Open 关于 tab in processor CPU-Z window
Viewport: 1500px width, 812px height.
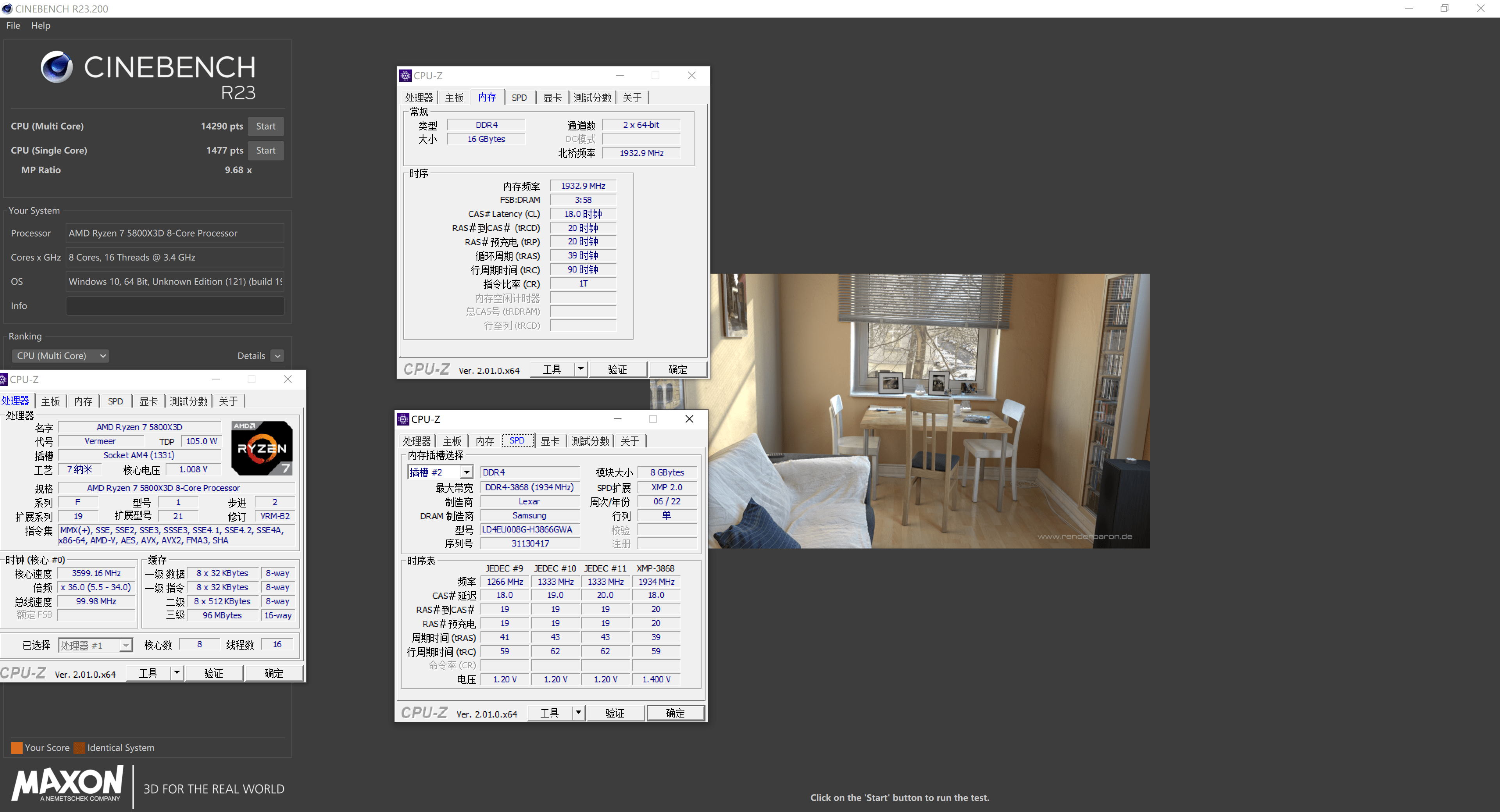228,402
